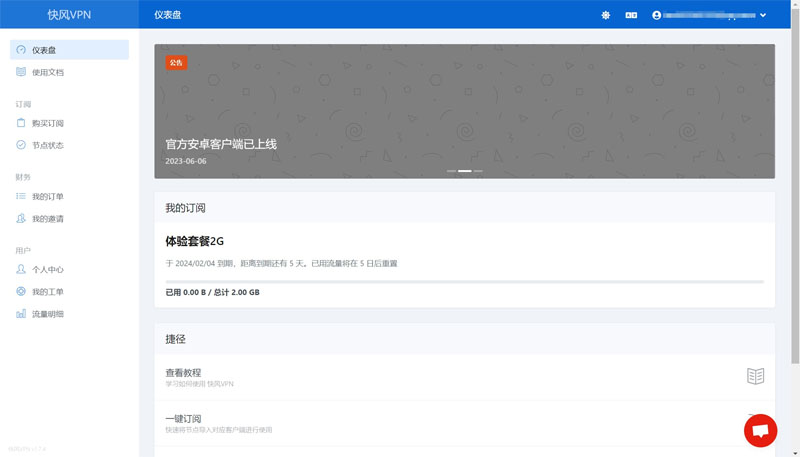Click the 我的邀请 people icon

(x=21, y=218)
